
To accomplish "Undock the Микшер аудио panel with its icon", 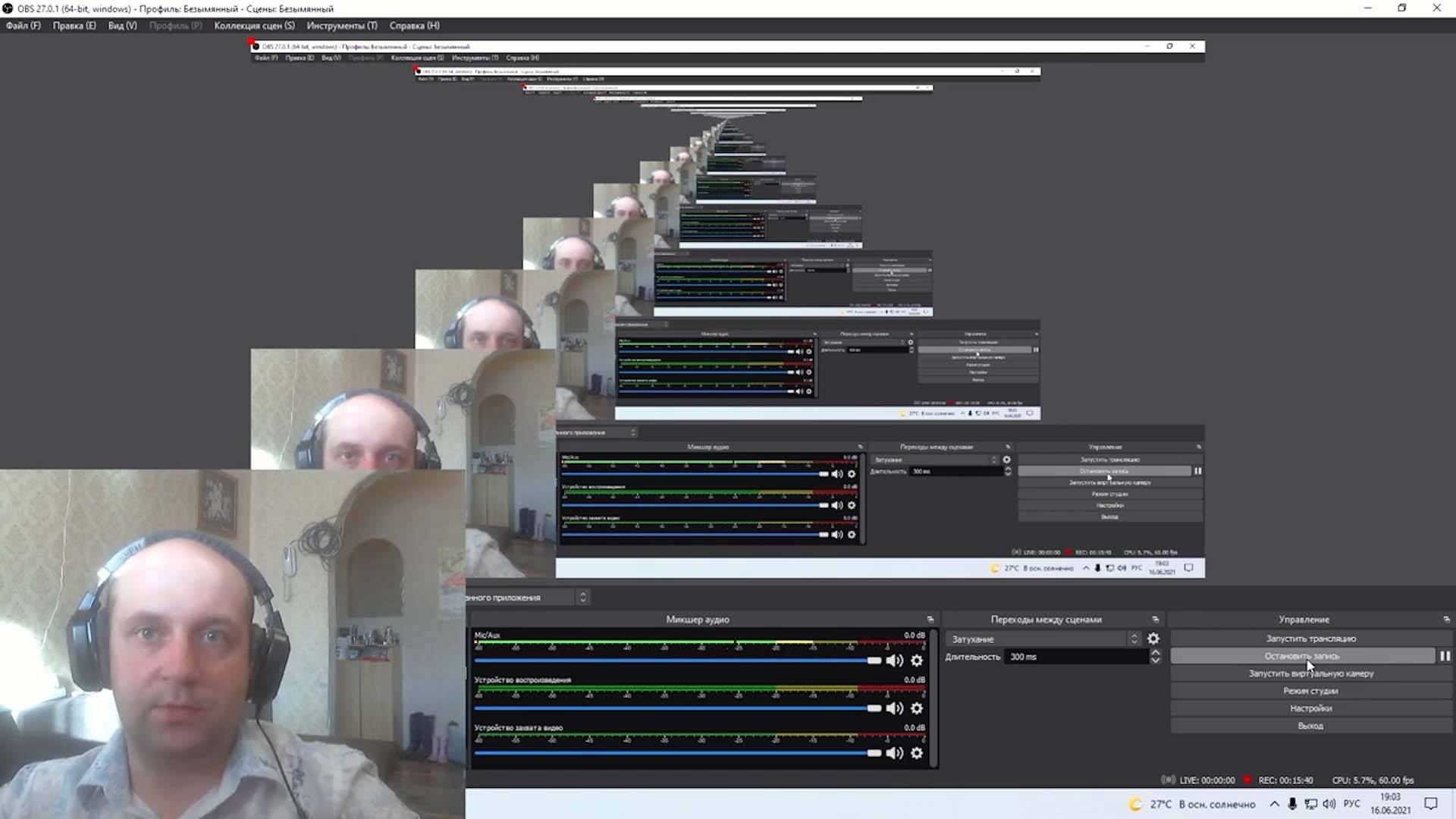I will point(930,620).
